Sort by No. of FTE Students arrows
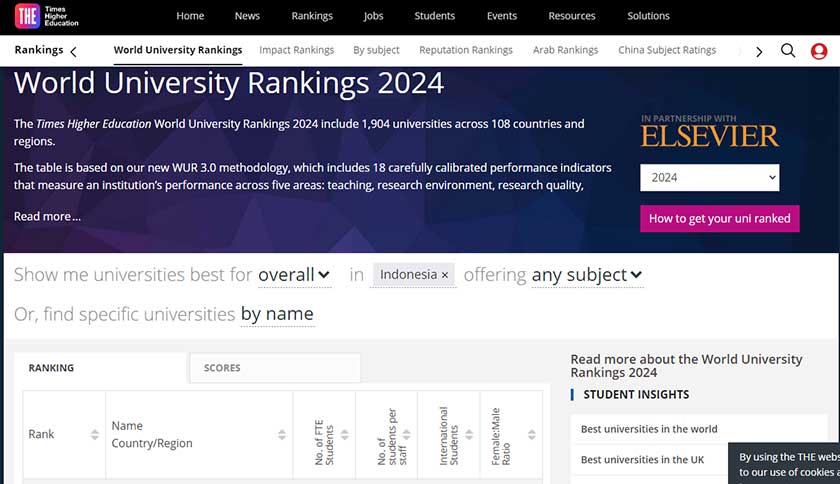 344,435
